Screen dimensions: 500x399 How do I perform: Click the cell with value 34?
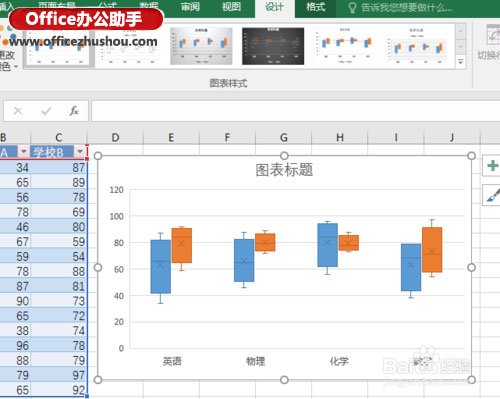15,167
